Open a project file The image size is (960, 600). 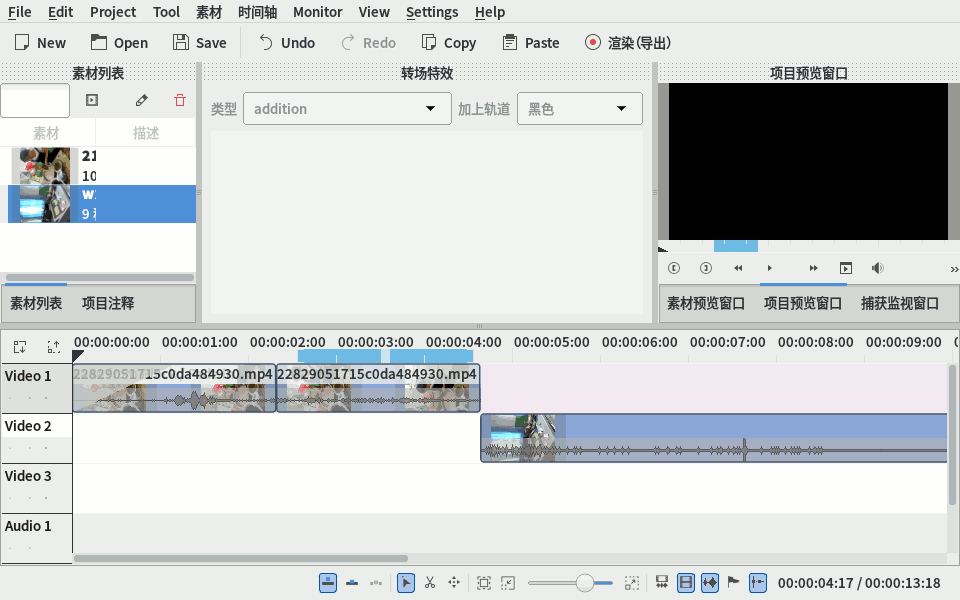coord(119,43)
